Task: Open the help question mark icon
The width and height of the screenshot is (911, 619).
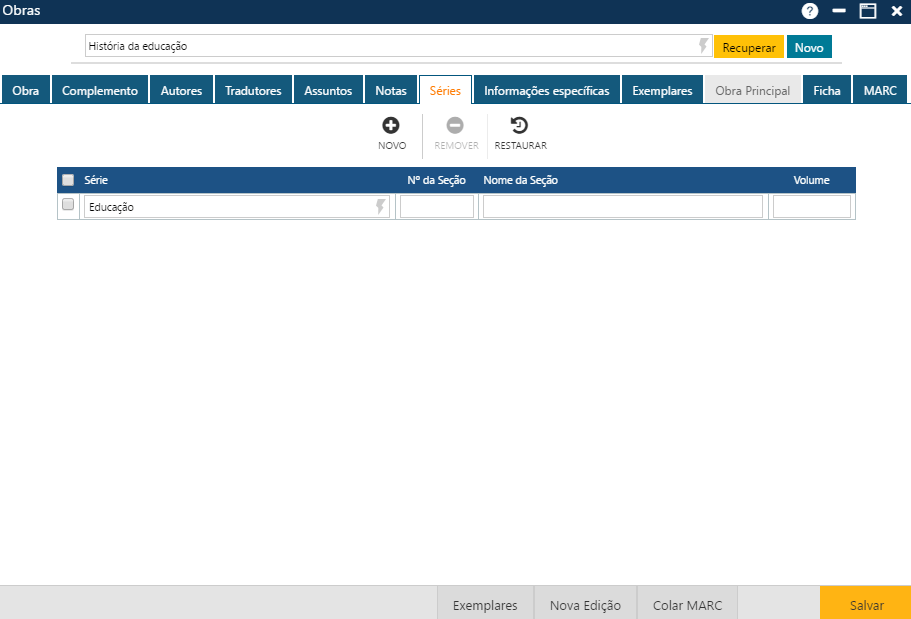Action: pos(810,11)
